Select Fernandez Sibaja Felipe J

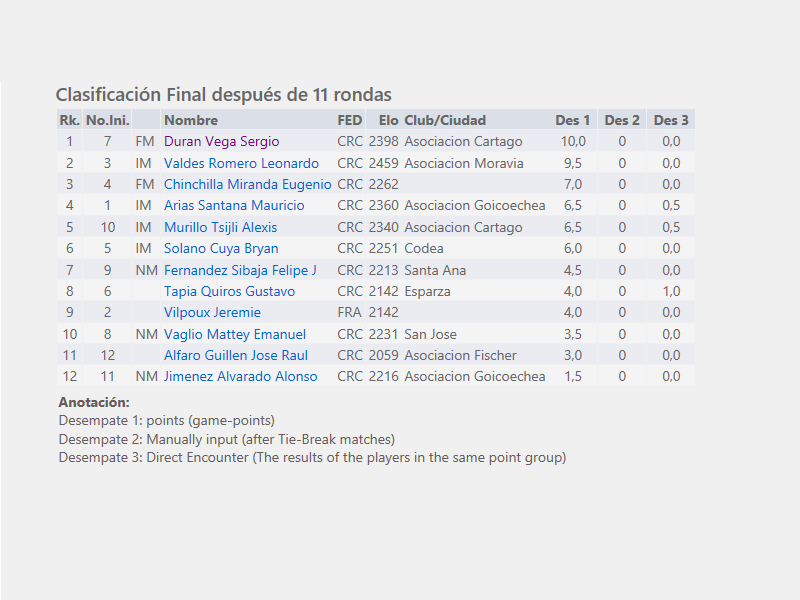(x=240, y=270)
